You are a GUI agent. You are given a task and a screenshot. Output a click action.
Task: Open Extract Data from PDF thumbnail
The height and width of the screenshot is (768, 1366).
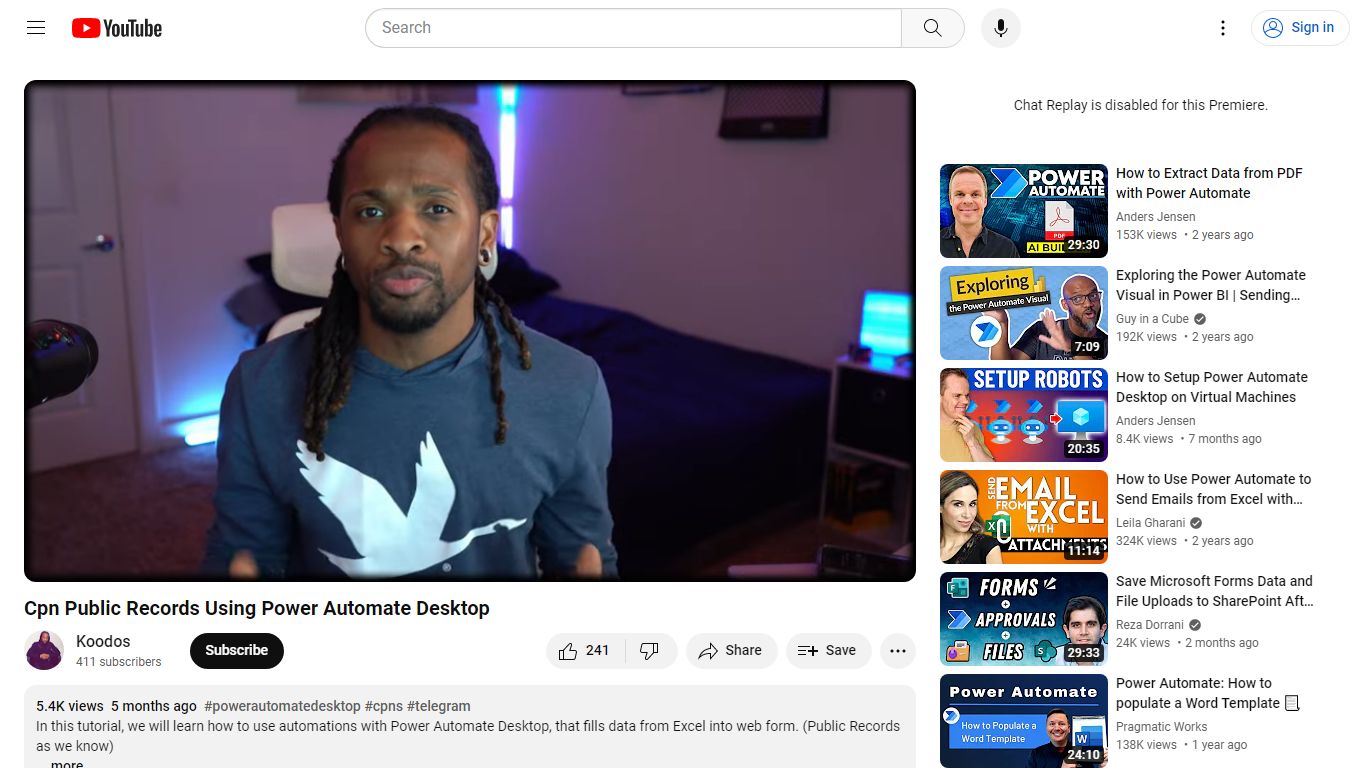pyautogui.click(x=1024, y=211)
